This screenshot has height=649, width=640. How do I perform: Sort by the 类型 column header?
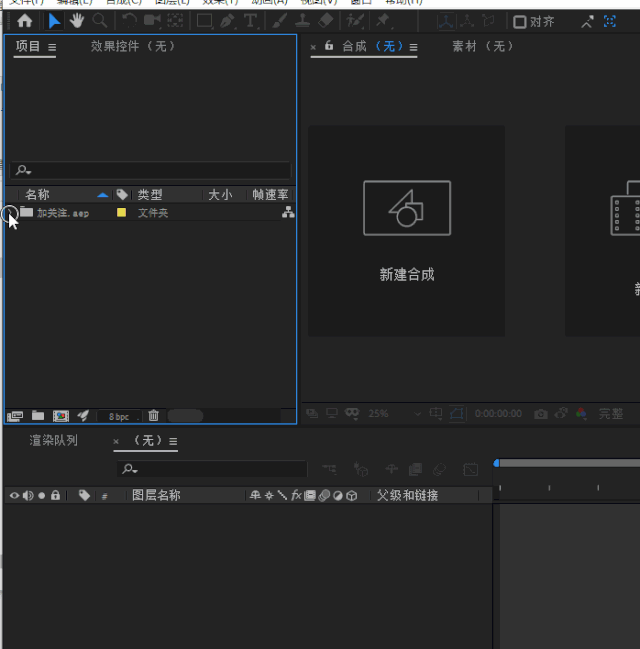[x=150, y=195]
